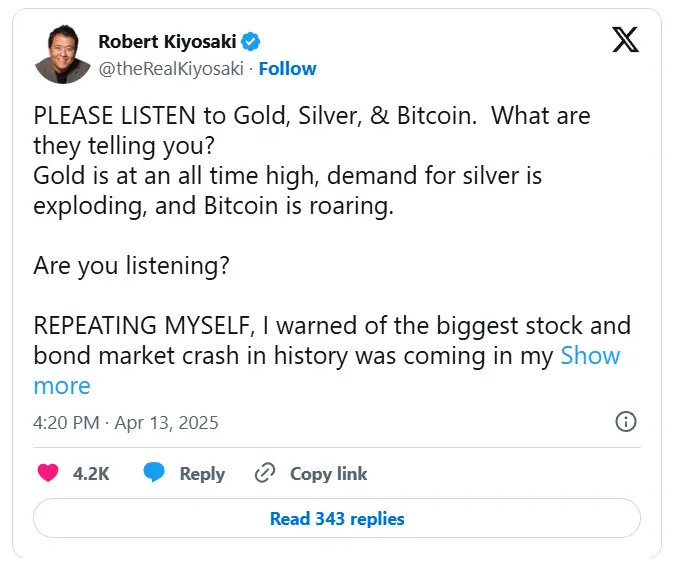Screen dimensions: 675x569
Task: Follow @theRealKiyosaki
Action: pos(287,68)
